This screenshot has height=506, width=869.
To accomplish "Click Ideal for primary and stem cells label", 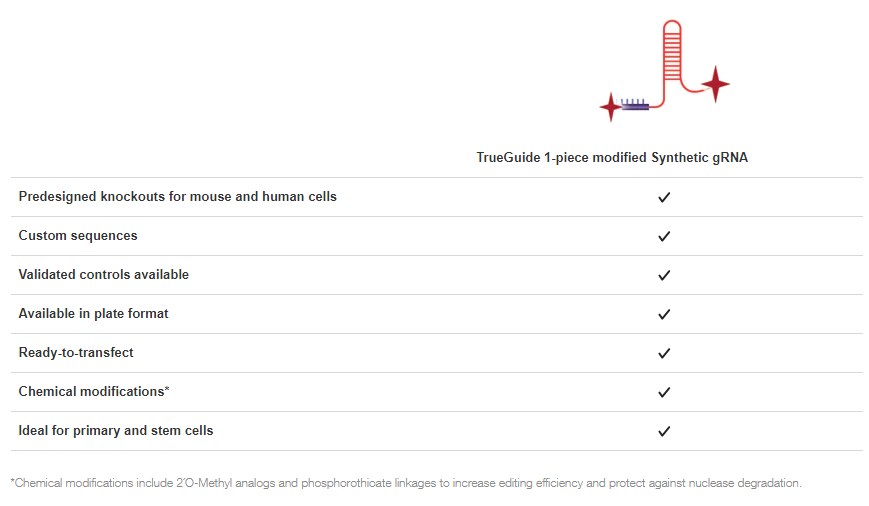I will click(x=116, y=431).
